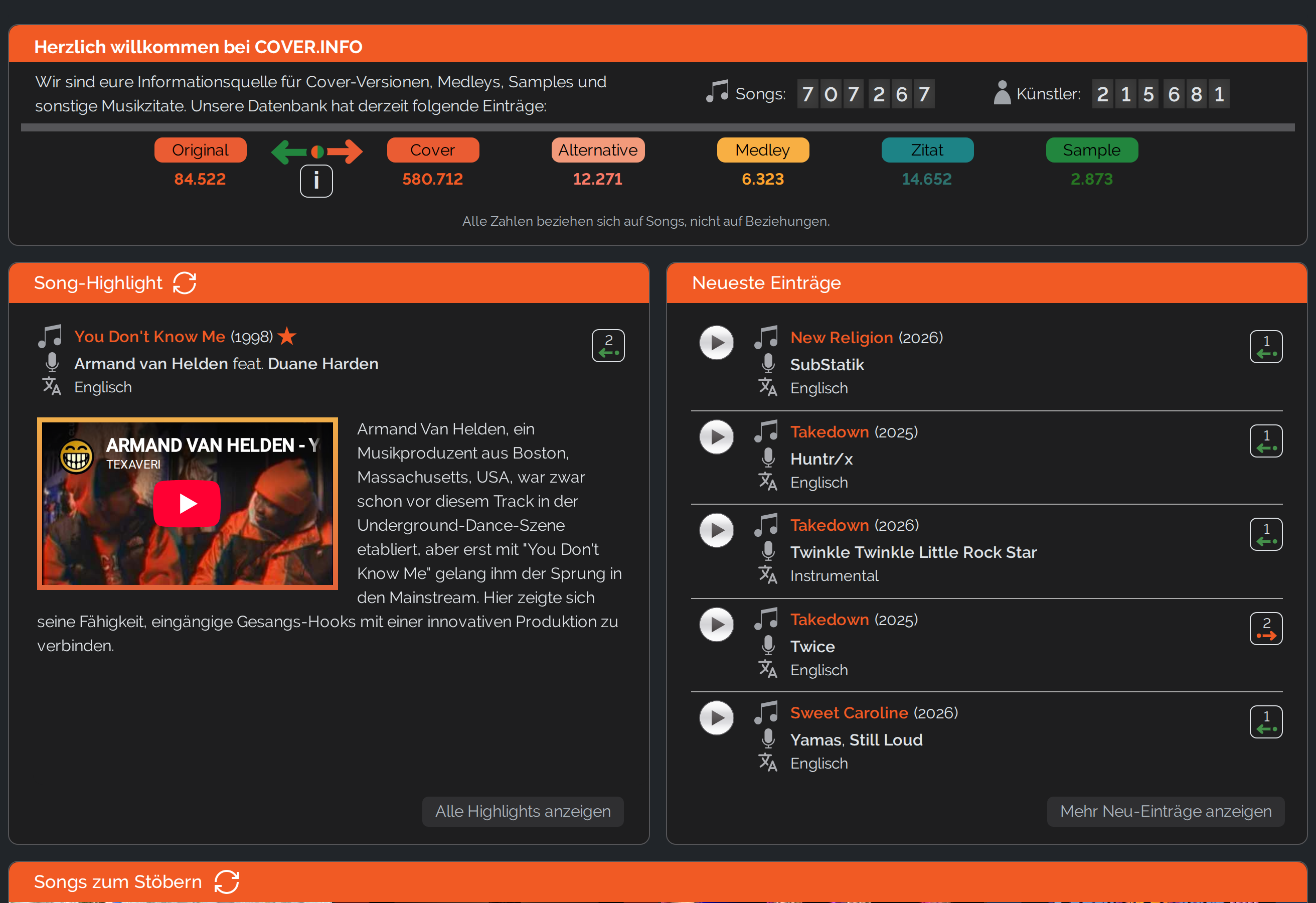Open artist Duane Harden
This screenshot has height=903, width=1316.
[323, 364]
